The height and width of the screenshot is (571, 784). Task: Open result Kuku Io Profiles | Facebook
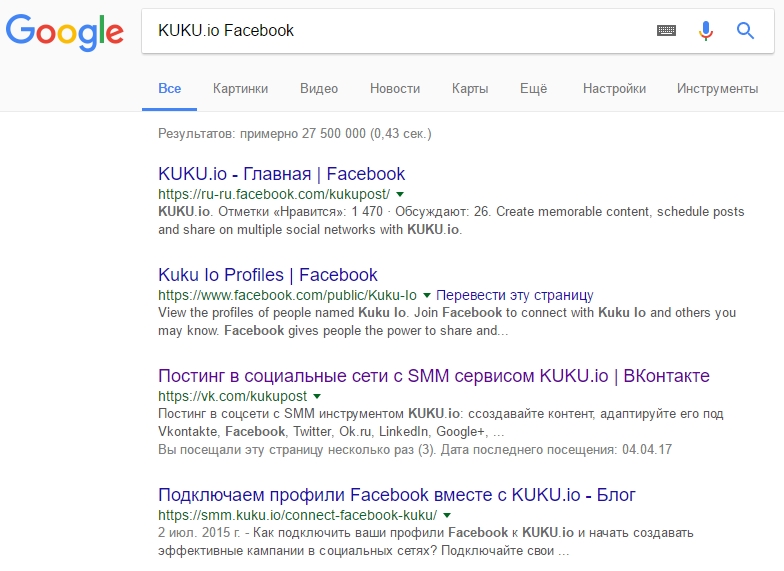point(268,275)
